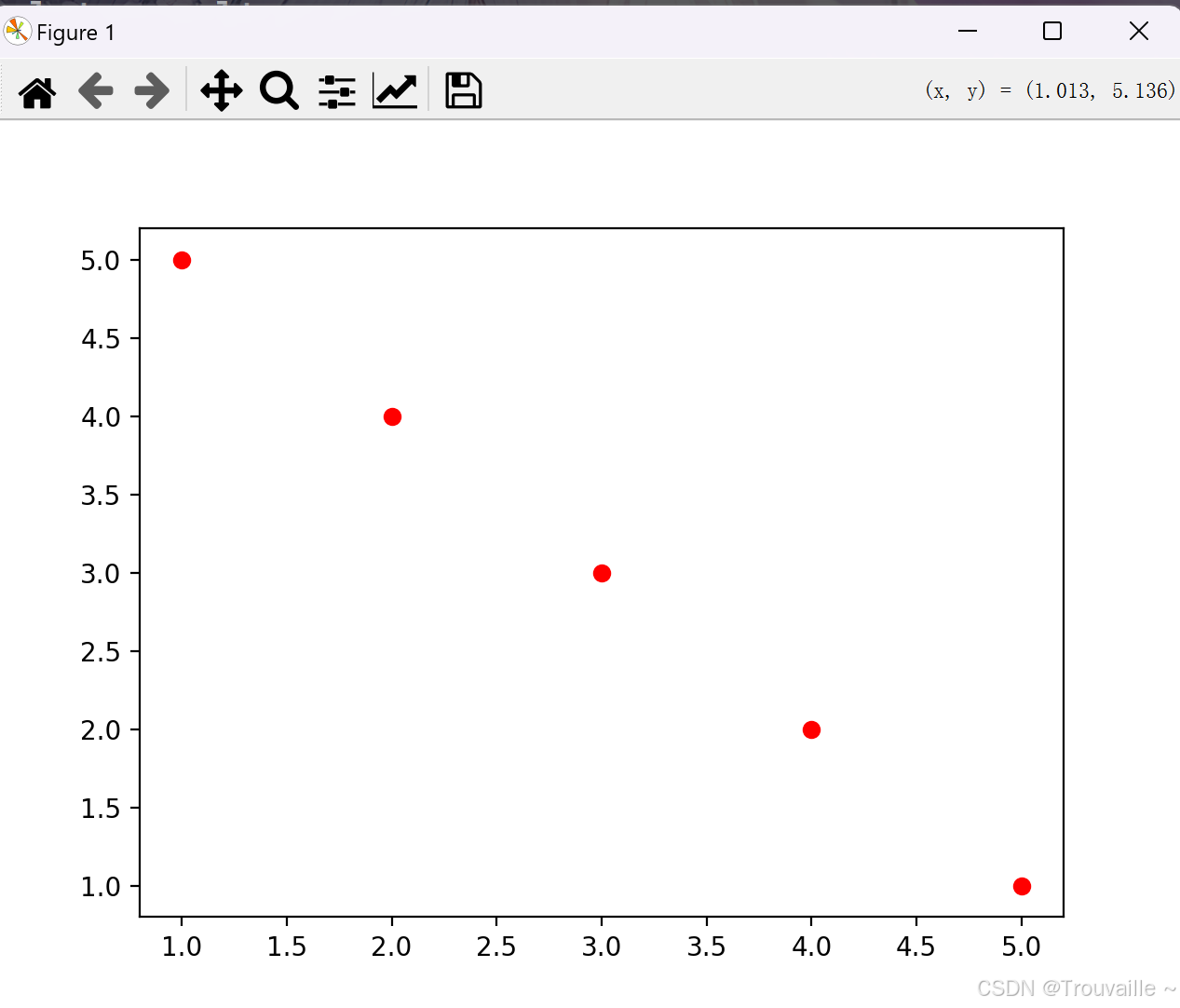Click the x-axis tick label 3.0
The image size is (1180, 1008).
tap(602, 947)
